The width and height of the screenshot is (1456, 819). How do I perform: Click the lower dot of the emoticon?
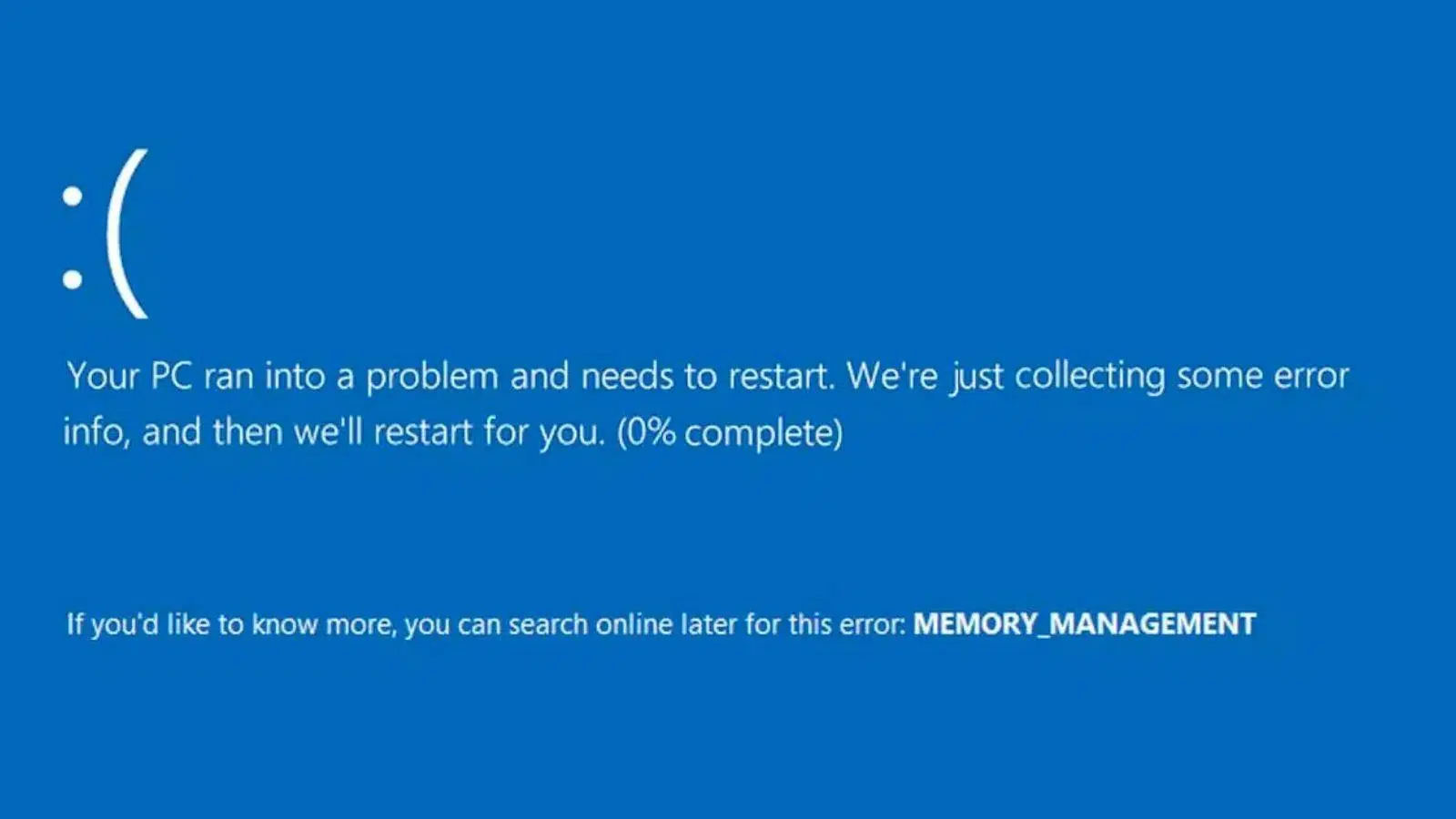(72, 278)
